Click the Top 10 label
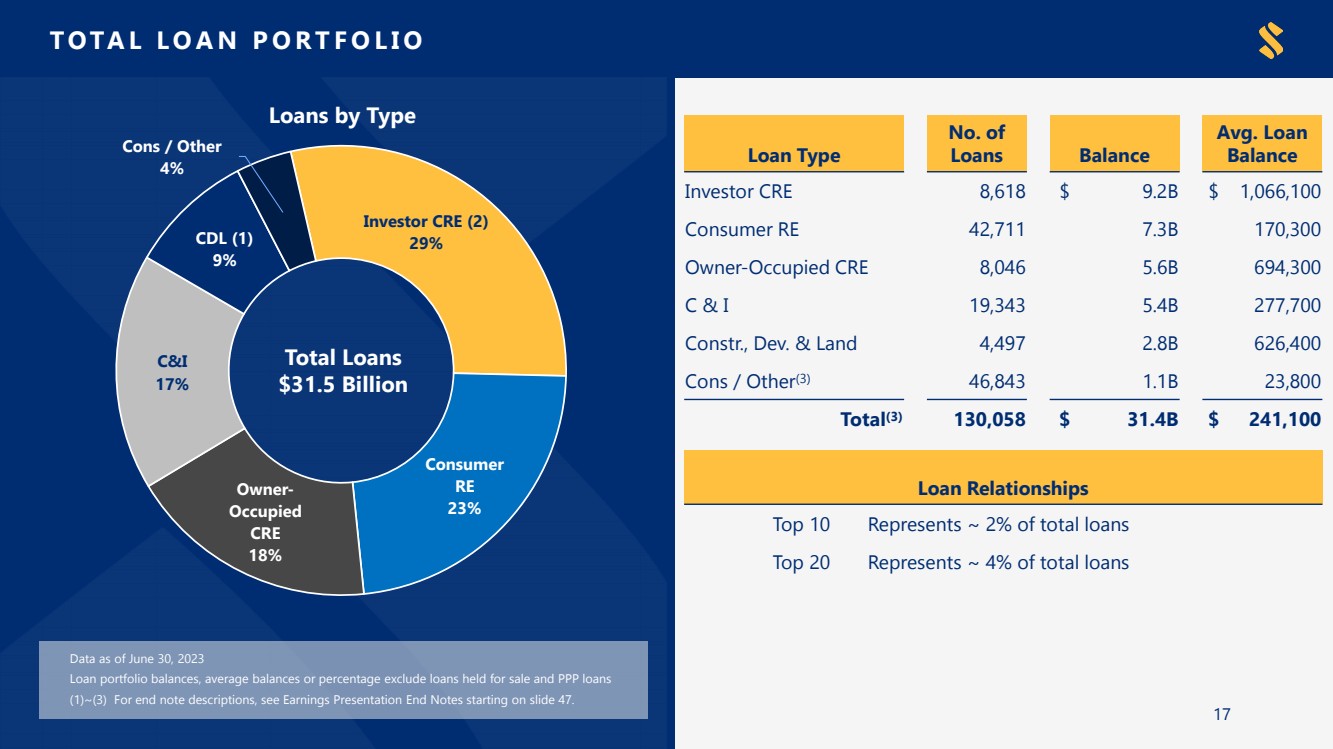This screenshot has height=749, width=1333. [x=801, y=524]
